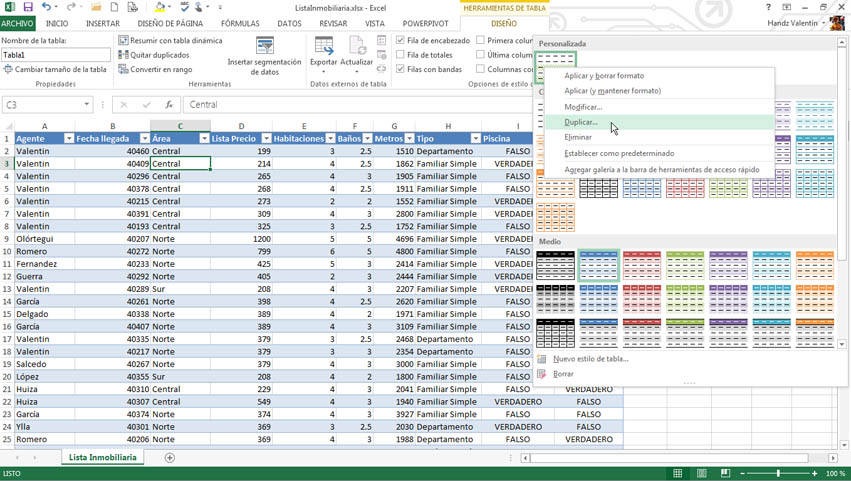Add a new sheet with plus icon
Screen dimensions: 851x481
(169, 458)
